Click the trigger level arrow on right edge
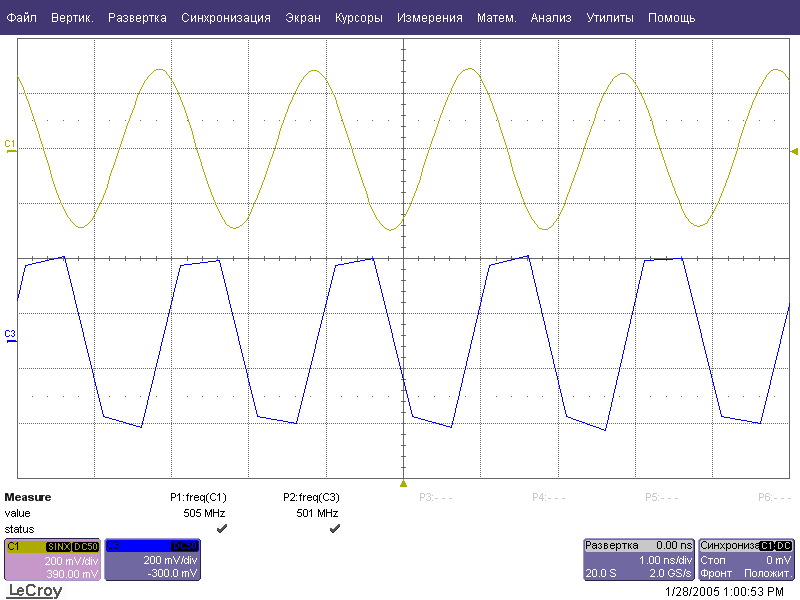This screenshot has height=600, width=800. tap(794, 151)
